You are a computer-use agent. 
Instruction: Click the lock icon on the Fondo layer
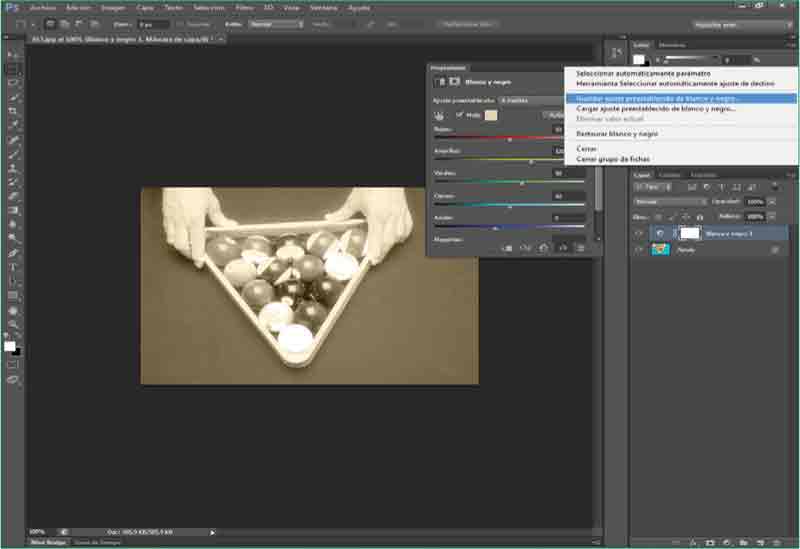774,249
